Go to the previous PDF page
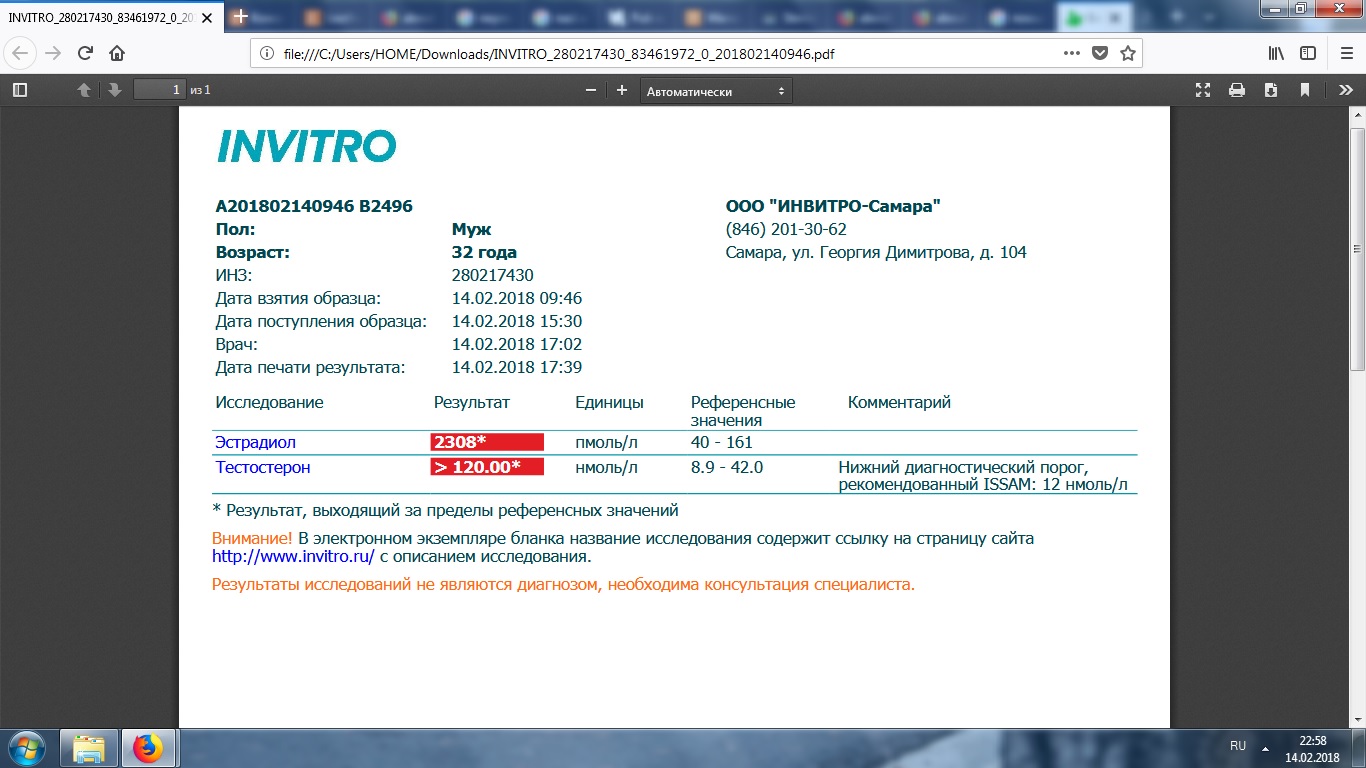Image resolution: width=1366 pixels, height=768 pixels. [x=84, y=90]
